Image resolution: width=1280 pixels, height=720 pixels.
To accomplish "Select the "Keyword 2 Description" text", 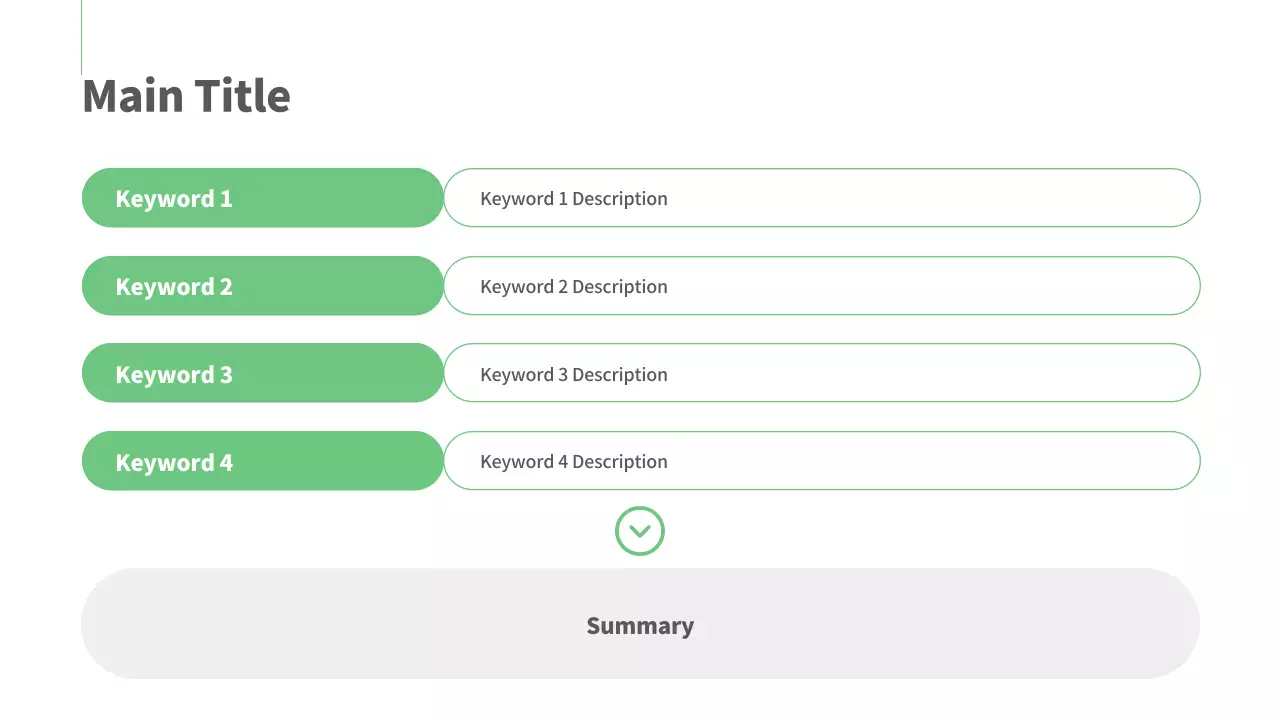I will click(574, 287).
